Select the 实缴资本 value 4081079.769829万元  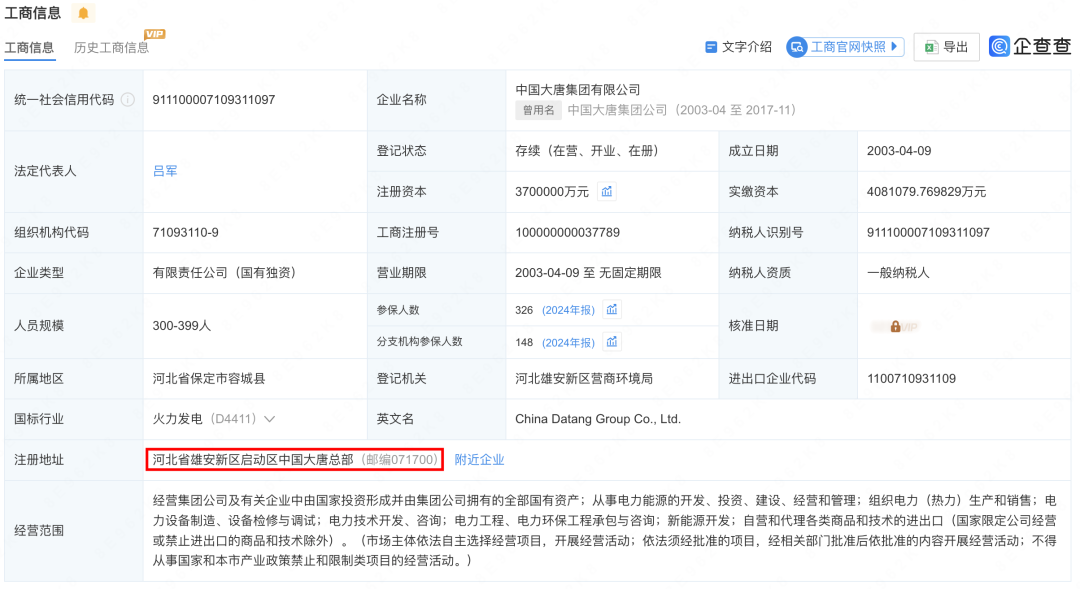[x=926, y=192]
